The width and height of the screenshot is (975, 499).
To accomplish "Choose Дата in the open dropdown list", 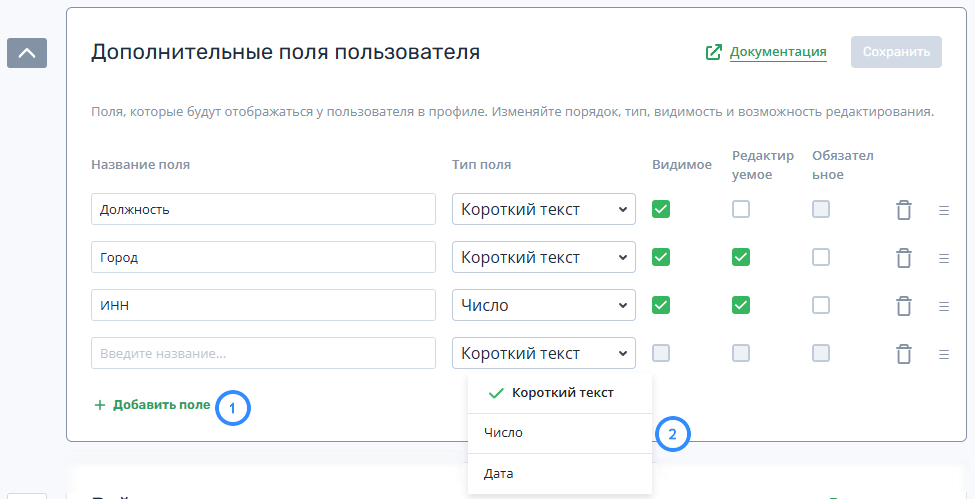I will point(498,473).
